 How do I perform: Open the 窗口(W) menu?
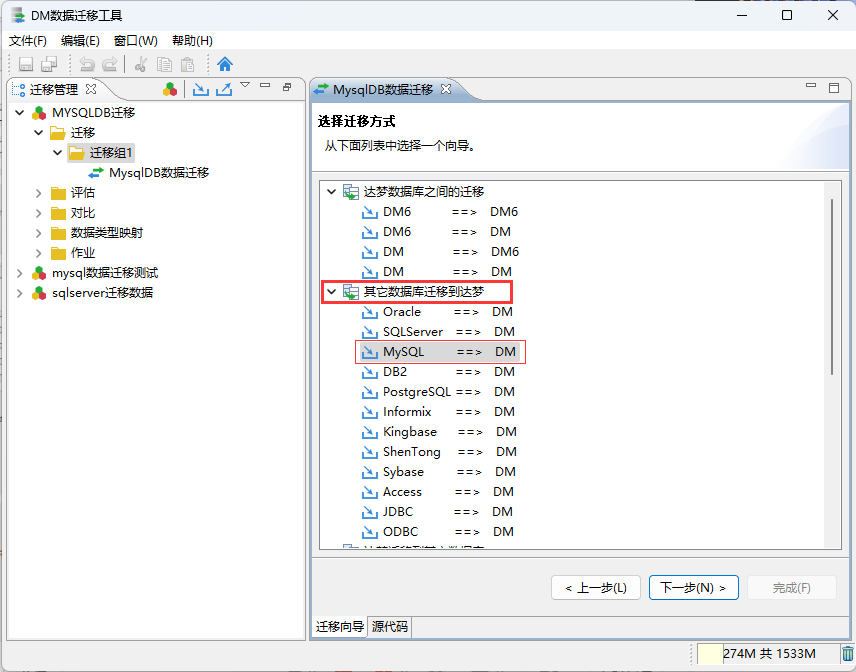[x=135, y=41]
